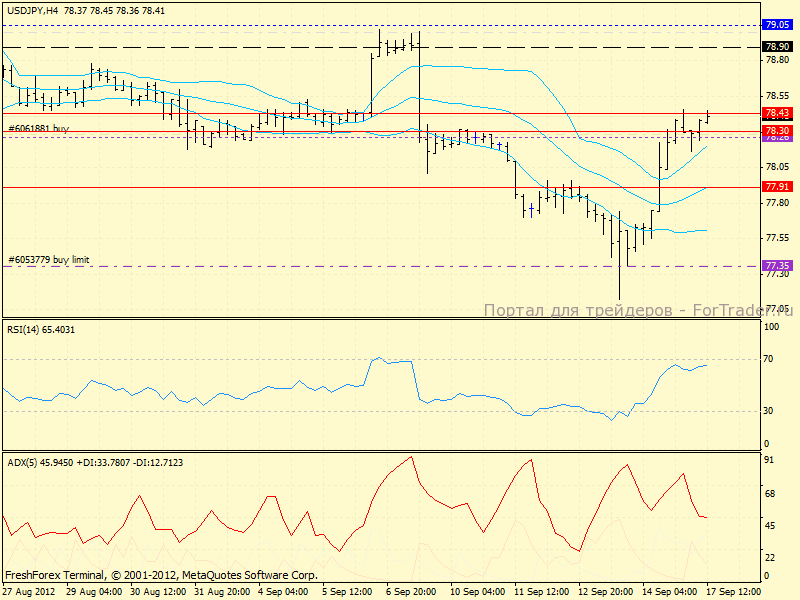Click the ADX 91 level on scale
The image size is (800, 600).
[x=771, y=460]
